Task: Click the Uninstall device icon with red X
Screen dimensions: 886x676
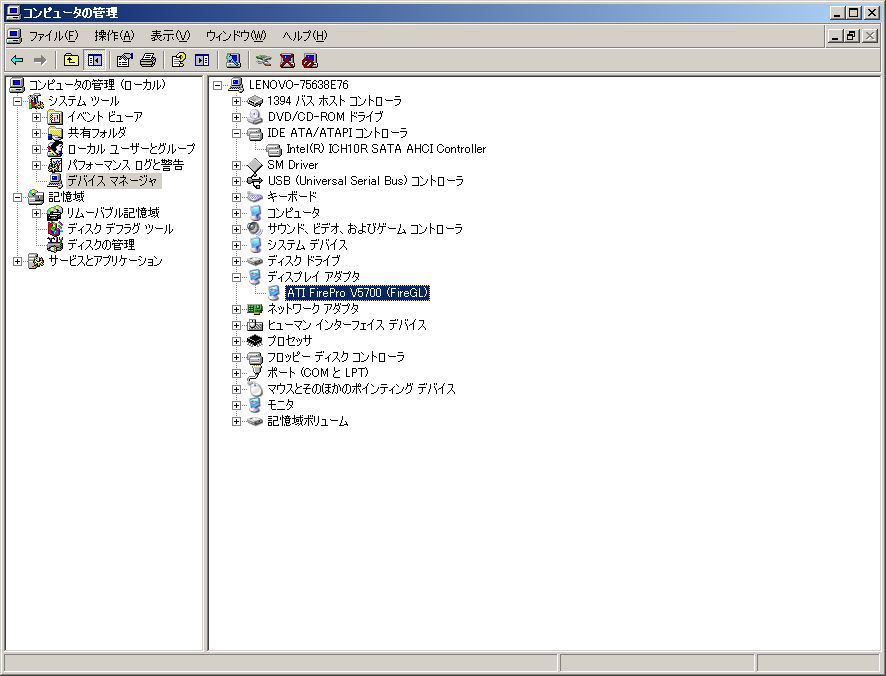Action: [x=287, y=60]
